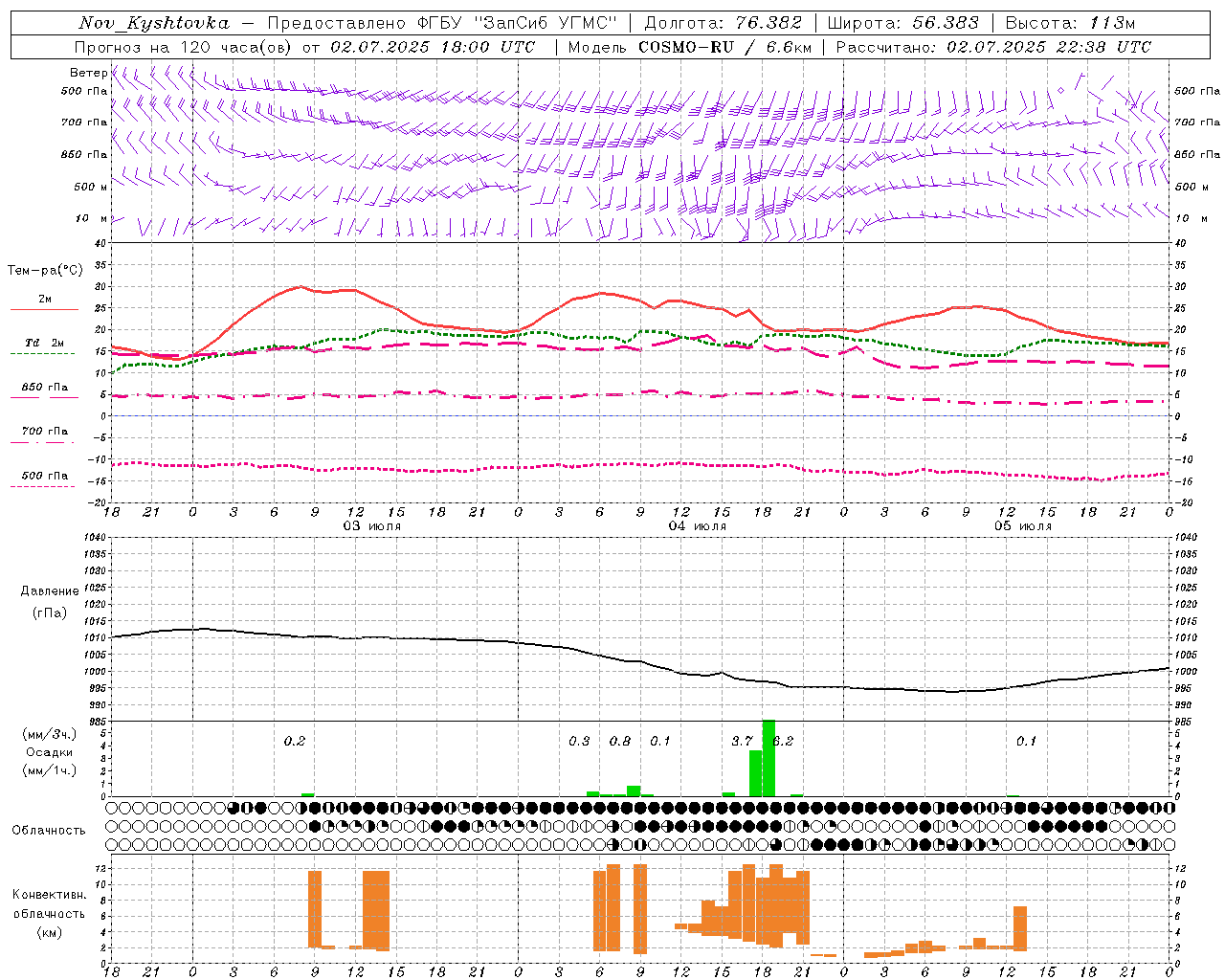1225x980 pixels.
Task: Click the 'Облачность' cloudiness label
Action: coord(49,831)
